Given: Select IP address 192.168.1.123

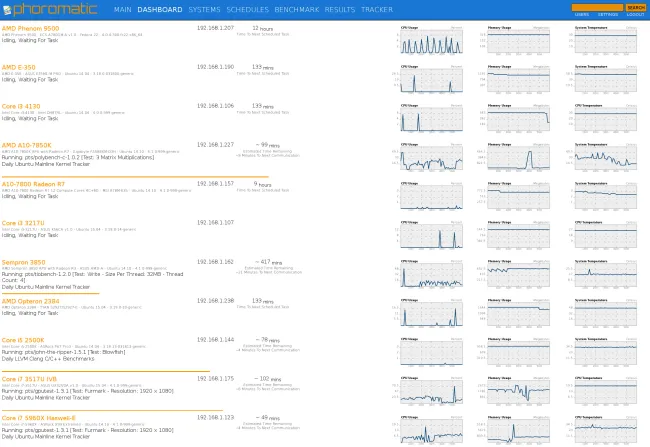Looking at the screenshot, I should (216, 418).
